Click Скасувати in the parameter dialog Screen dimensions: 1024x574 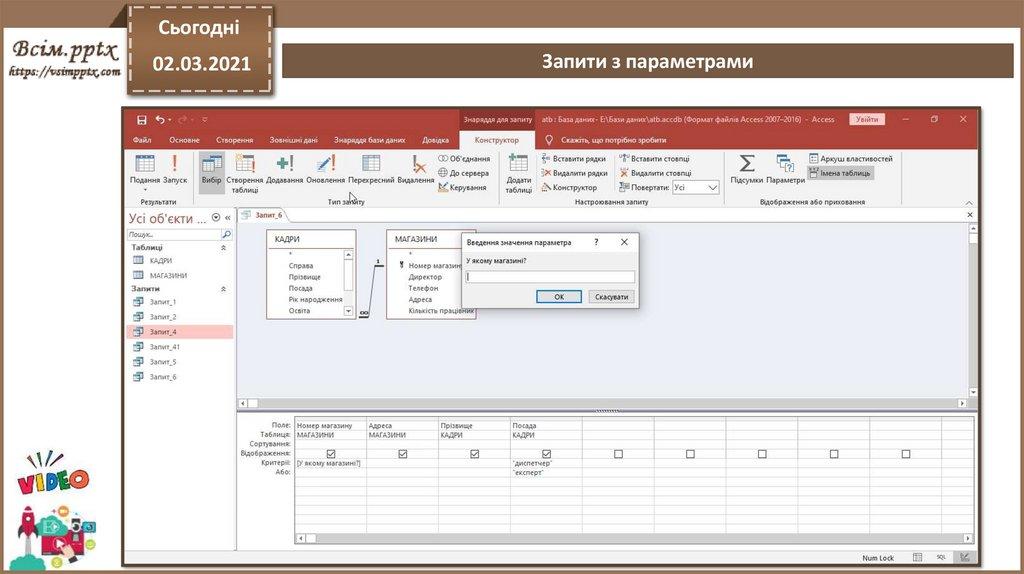[611, 297]
